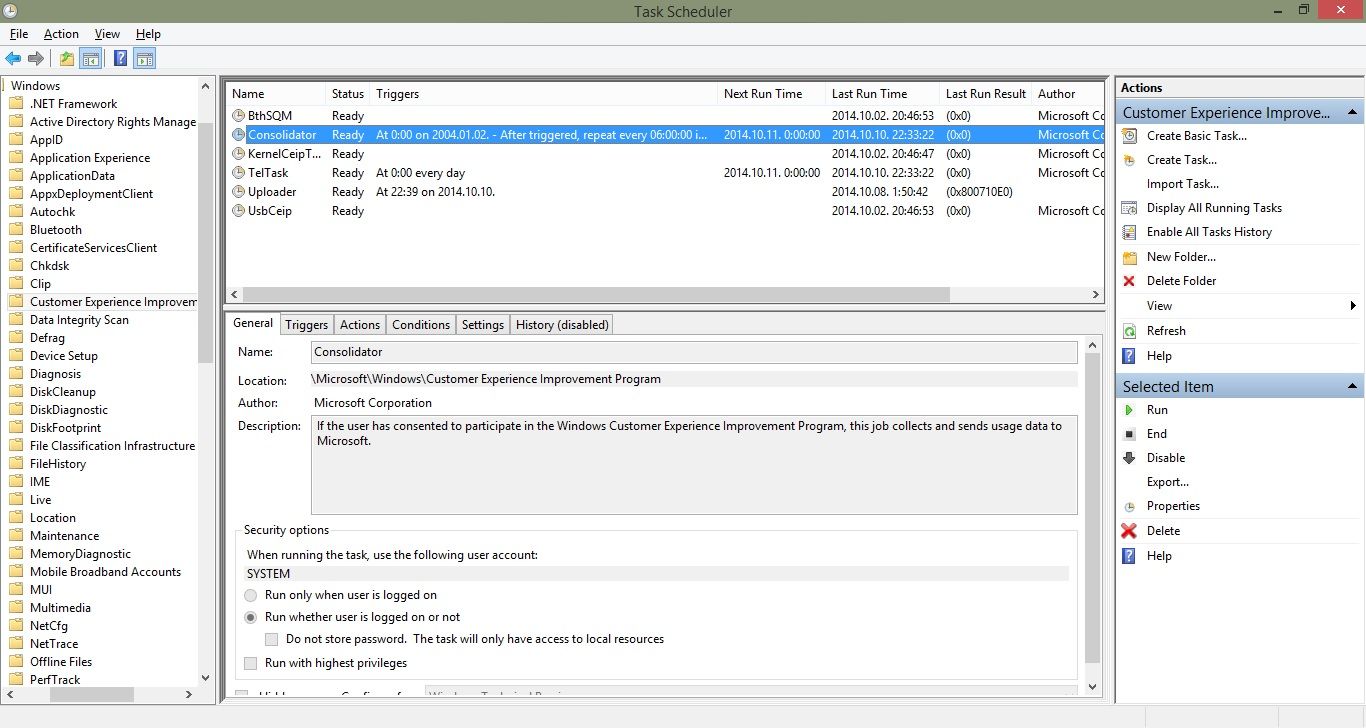
Task: Select the KernelCeipT... task row
Action: 665,154
